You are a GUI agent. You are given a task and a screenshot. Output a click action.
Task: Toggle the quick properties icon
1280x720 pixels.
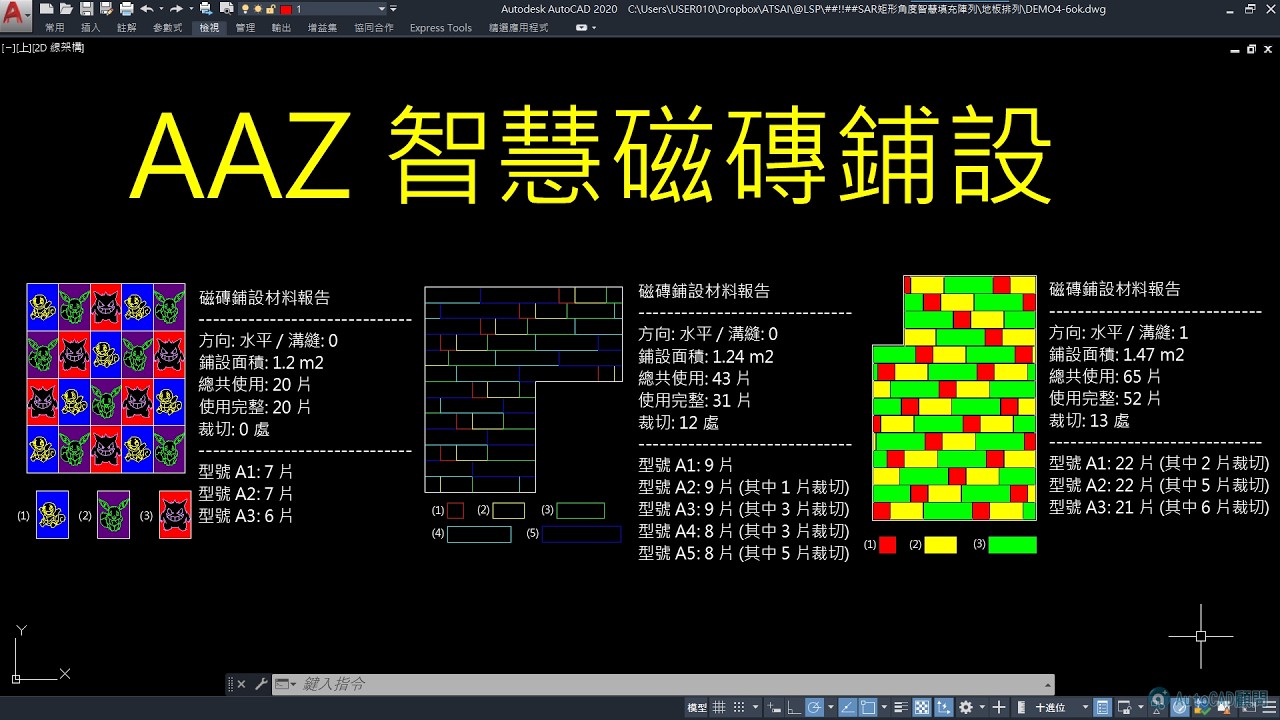1103,707
